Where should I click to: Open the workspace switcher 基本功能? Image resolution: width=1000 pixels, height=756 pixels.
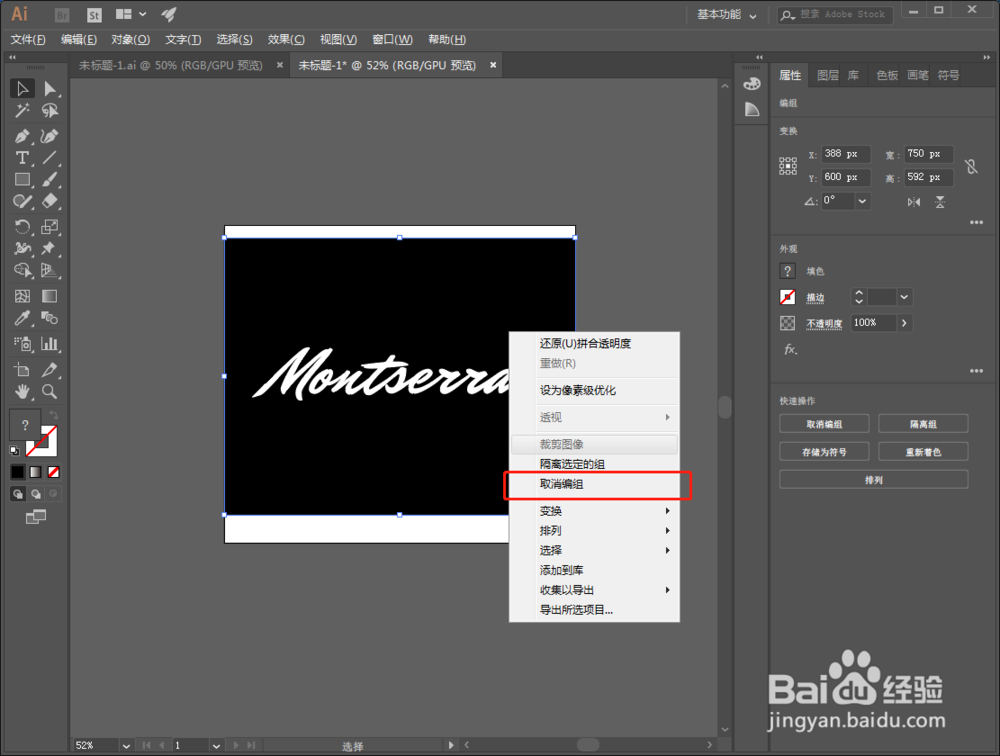pos(726,15)
